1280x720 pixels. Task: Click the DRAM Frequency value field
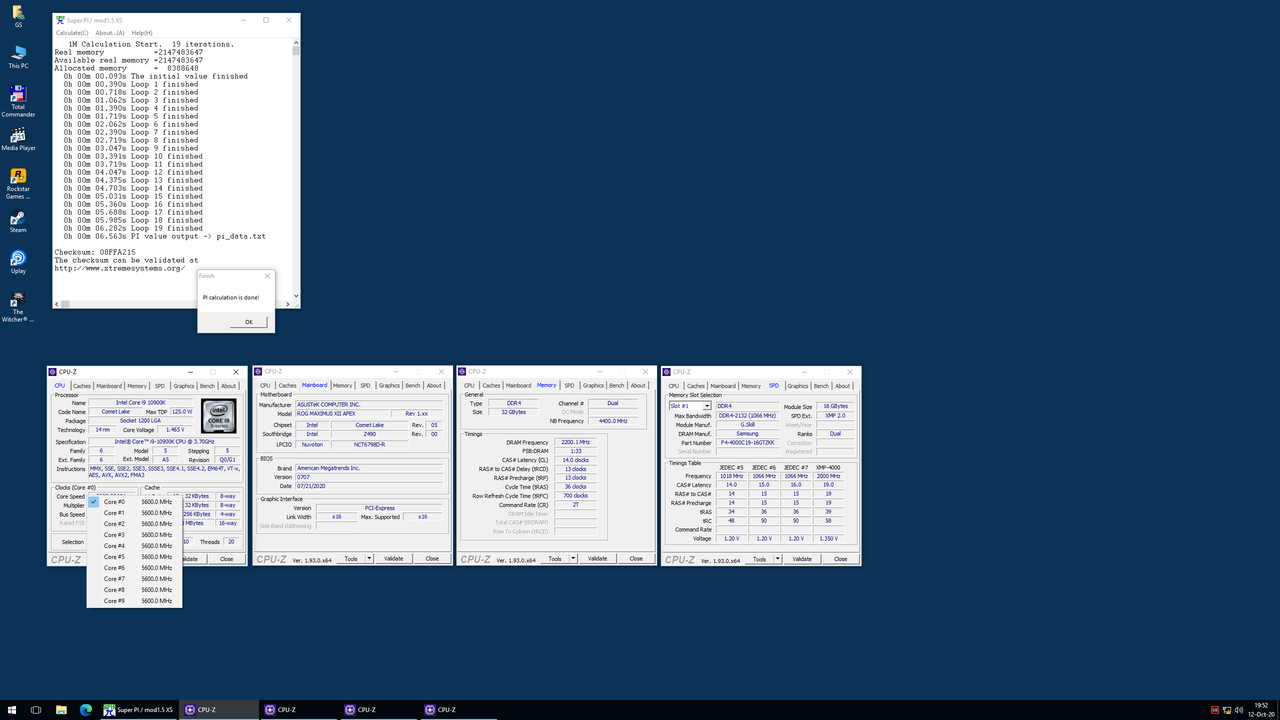click(575, 442)
